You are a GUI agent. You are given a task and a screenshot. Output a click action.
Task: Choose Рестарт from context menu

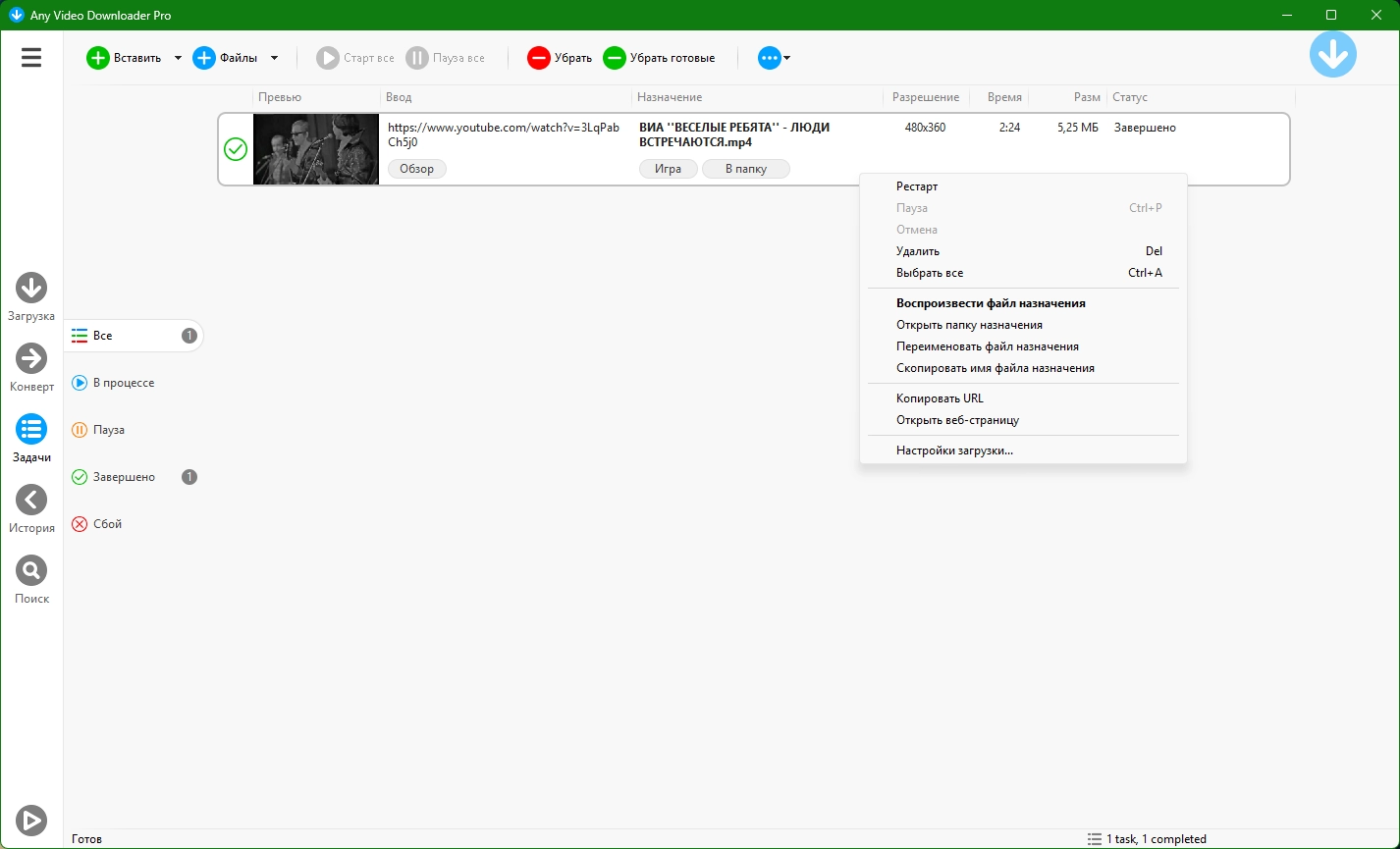coord(1023,186)
